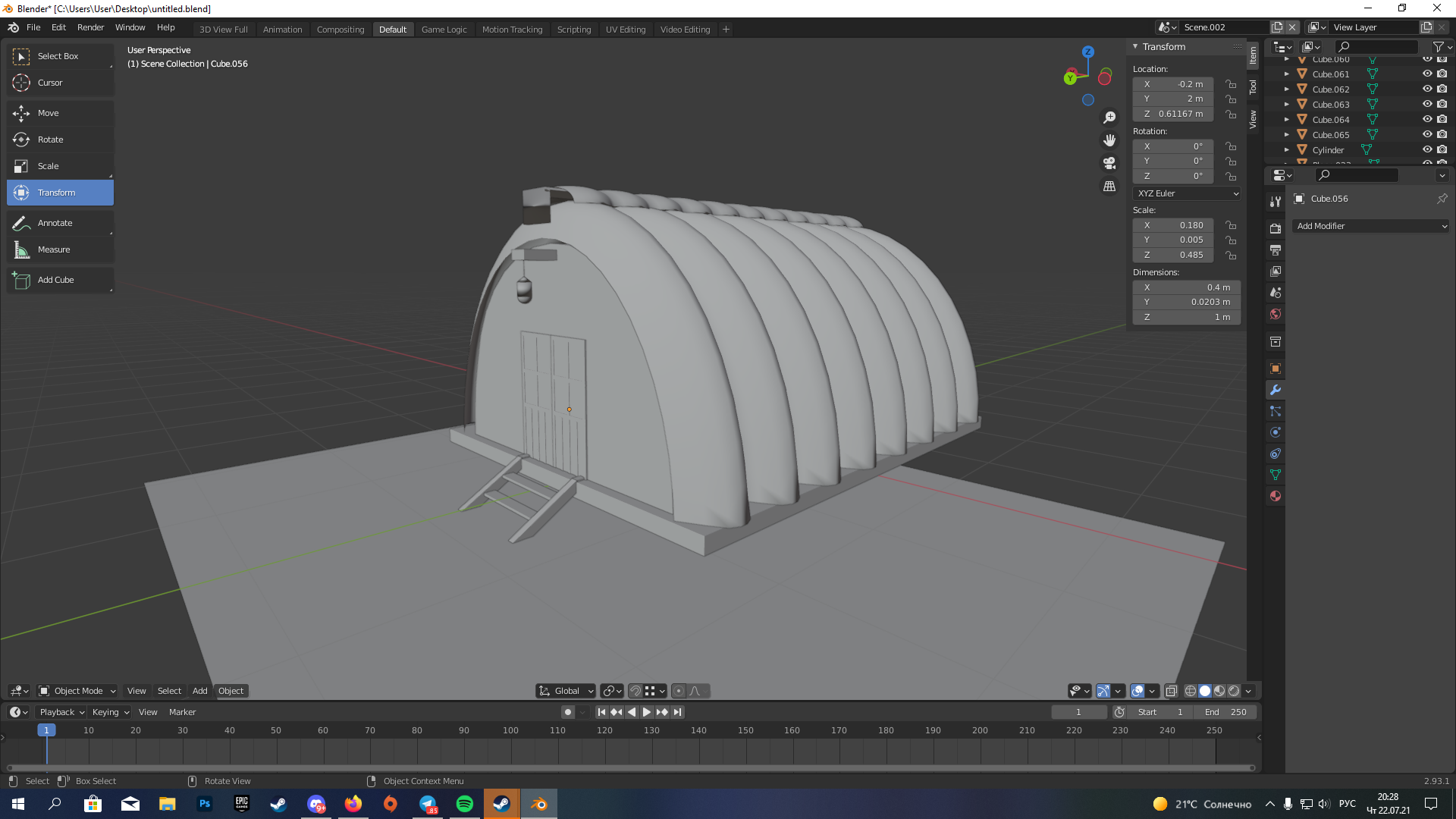The height and width of the screenshot is (819, 1456).
Task: Toggle camera view in the viewport
Action: click(x=1109, y=163)
